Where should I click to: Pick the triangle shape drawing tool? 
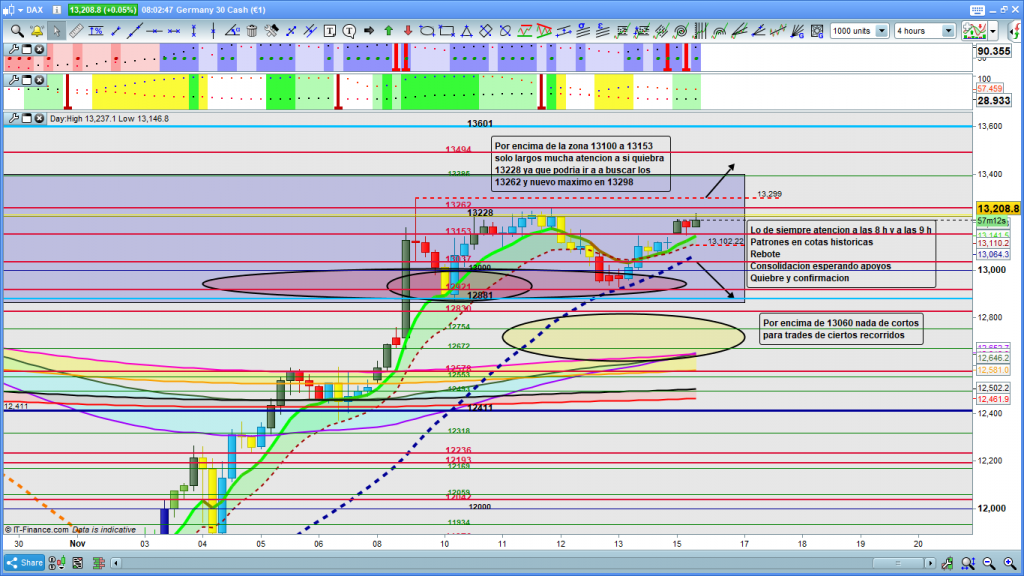pyautogui.click(x=466, y=31)
